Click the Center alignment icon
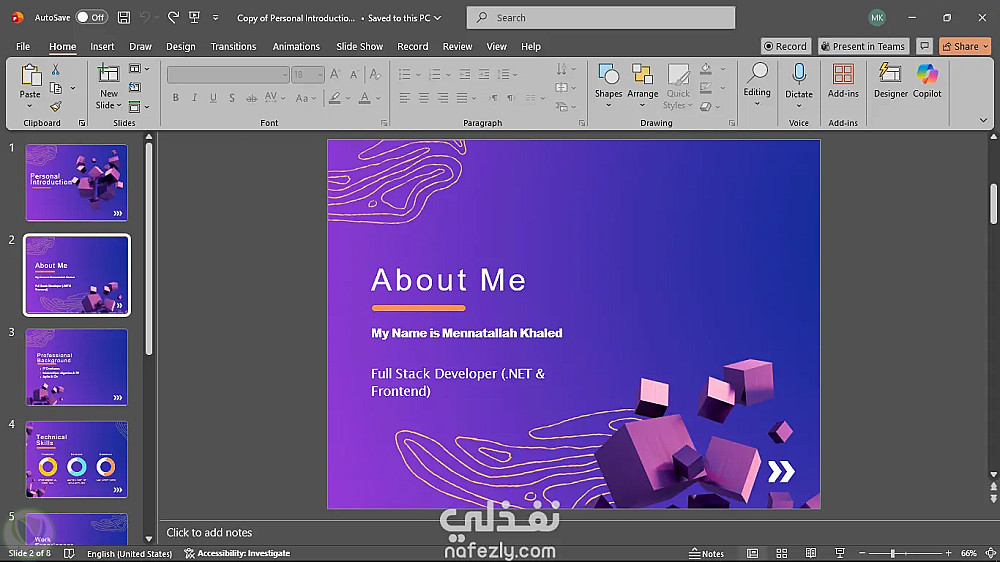The width and height of the screenshot is (1000, 562). pos(423,98)
